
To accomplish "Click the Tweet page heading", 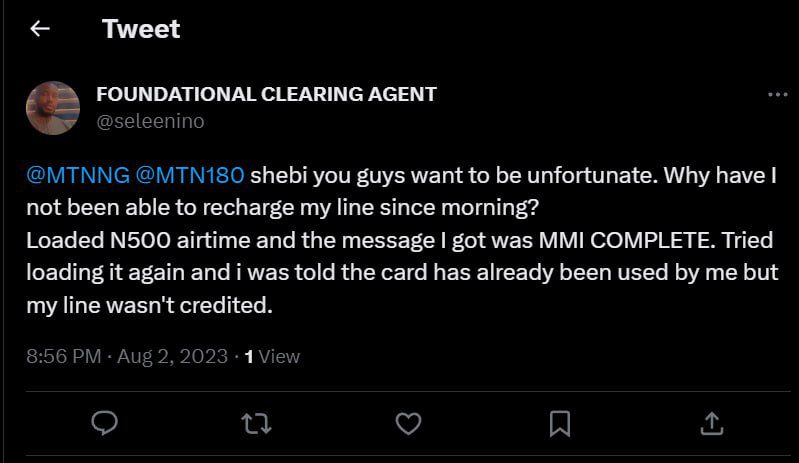I will [x=141, y=29].
